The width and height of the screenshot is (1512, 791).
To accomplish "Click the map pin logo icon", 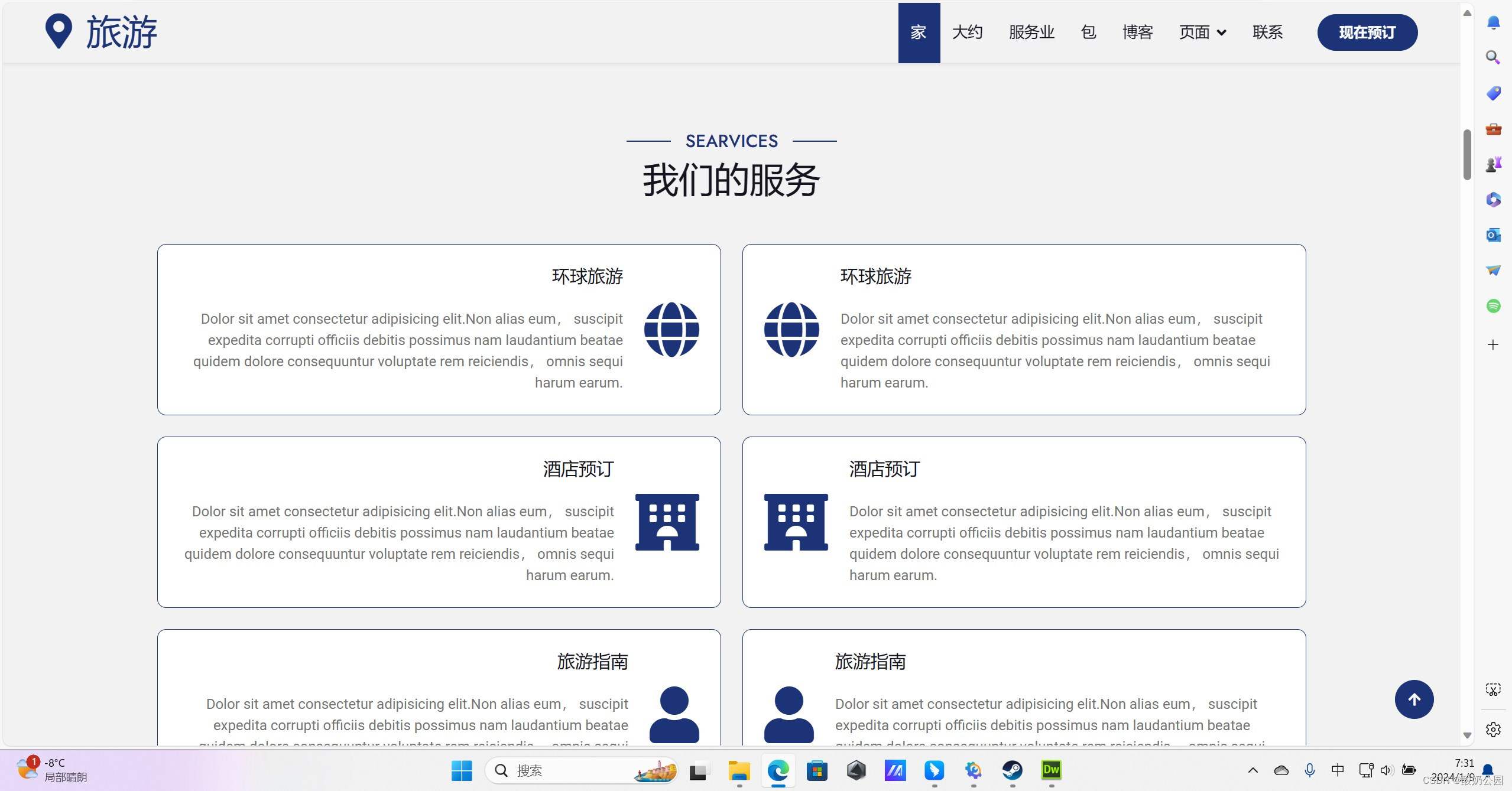I will [x=59, y=31].
